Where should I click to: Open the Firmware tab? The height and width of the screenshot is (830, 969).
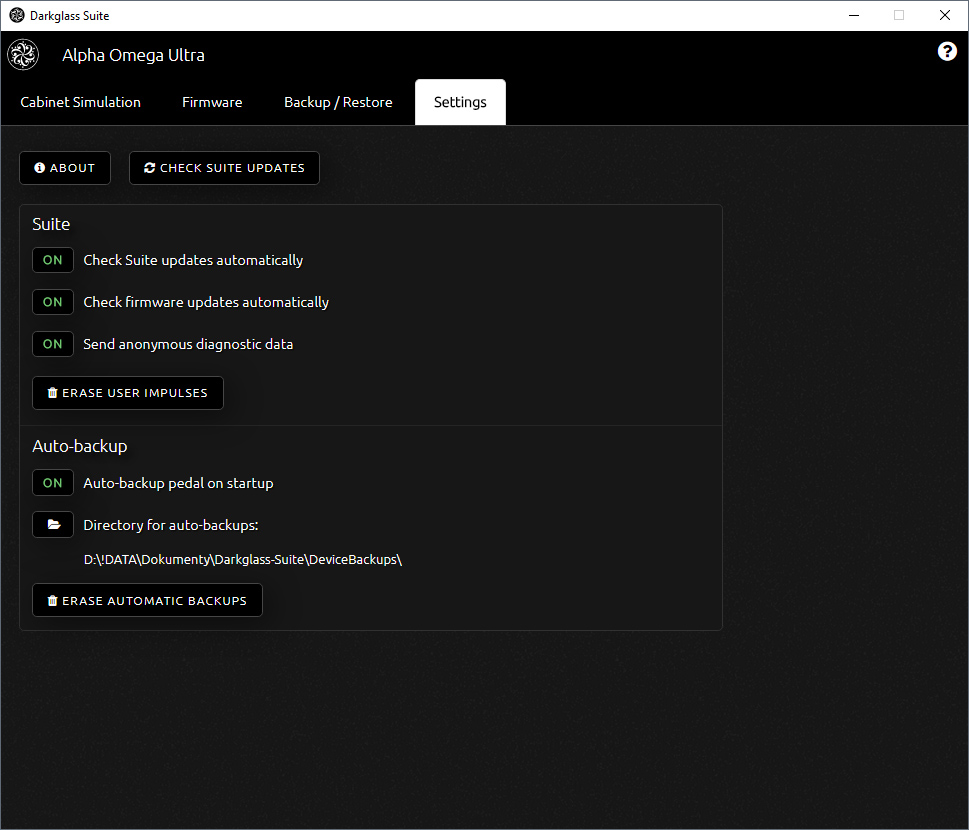212,102
